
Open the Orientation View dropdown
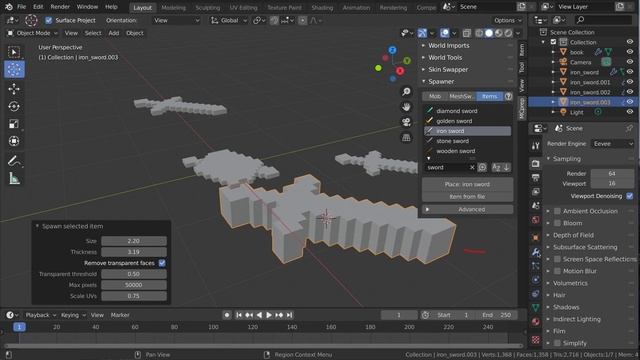pyautogui.click(x=176, y=20)
